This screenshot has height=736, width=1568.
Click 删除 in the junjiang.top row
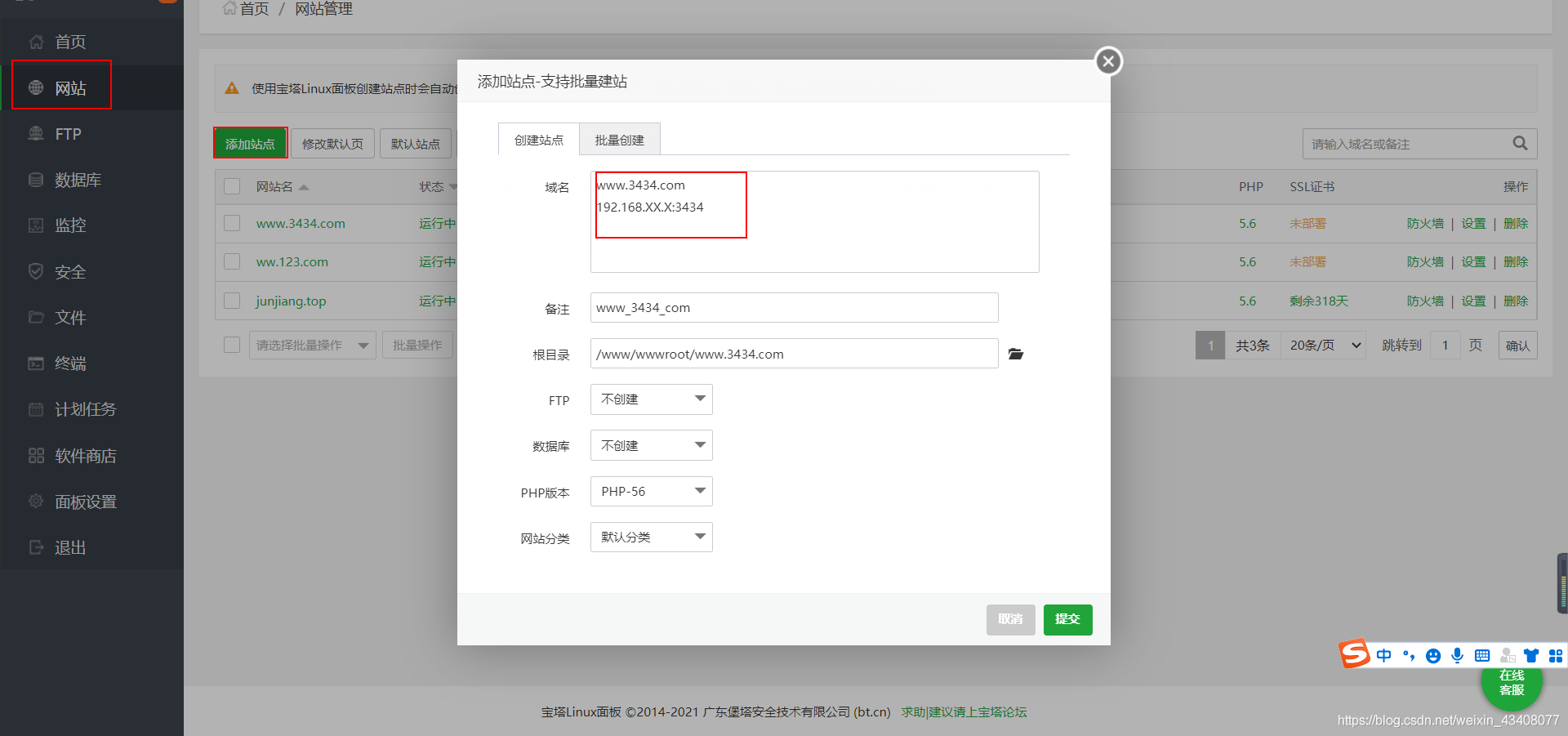tap(1516, 301)
